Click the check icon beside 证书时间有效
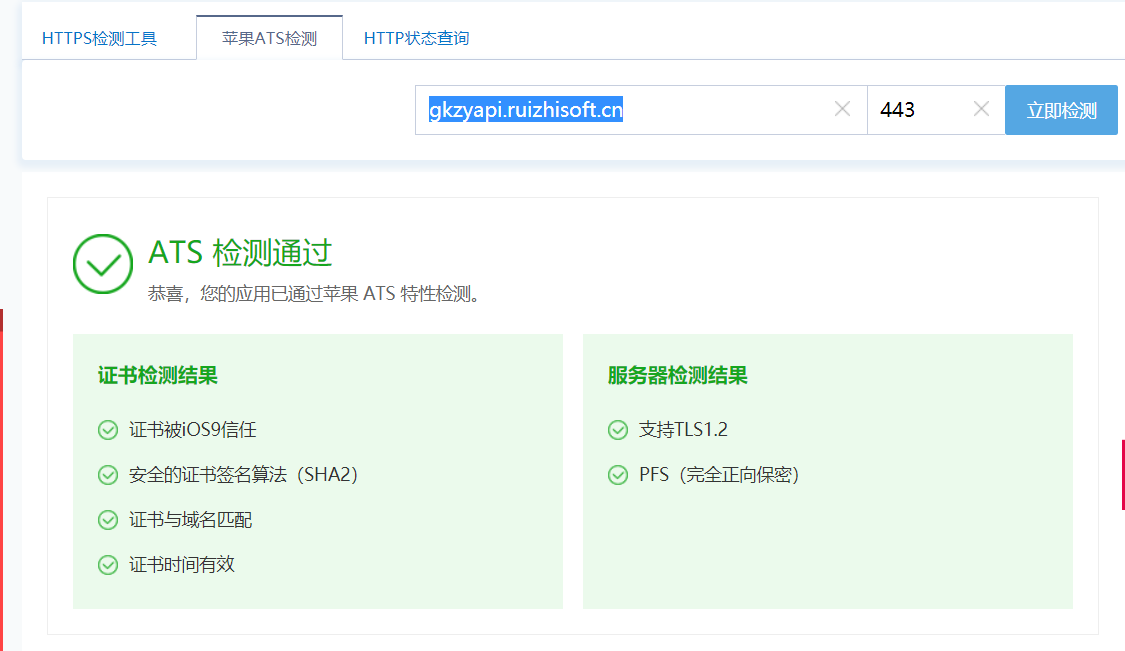The image size is (1125, 651). point(108,565)
